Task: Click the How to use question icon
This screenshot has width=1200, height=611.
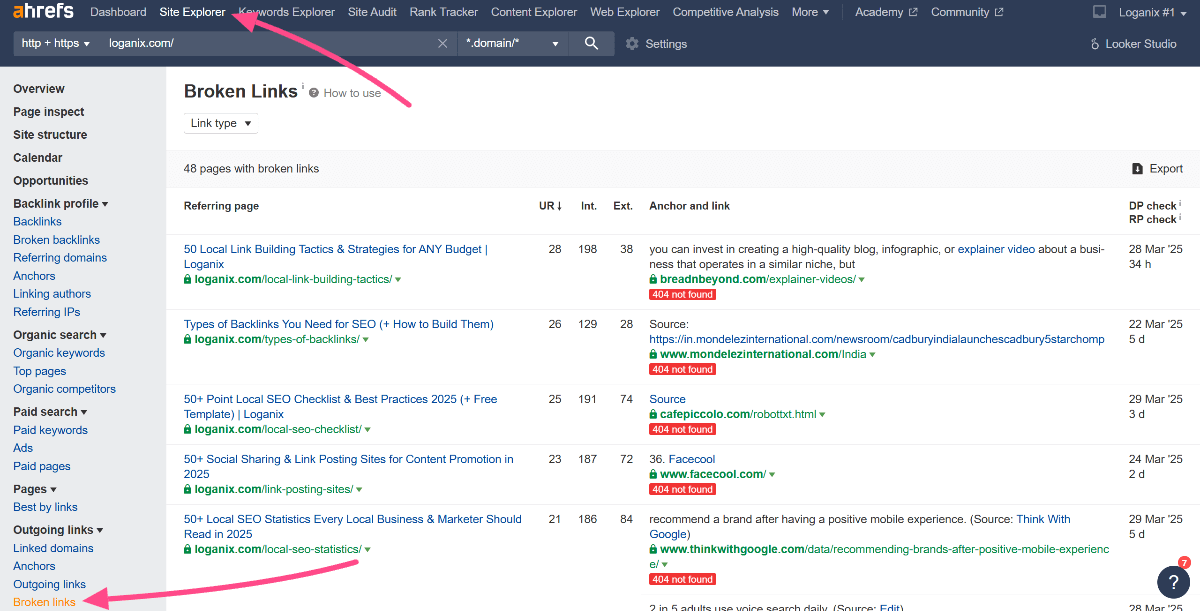Action: (x=314, y=93)
